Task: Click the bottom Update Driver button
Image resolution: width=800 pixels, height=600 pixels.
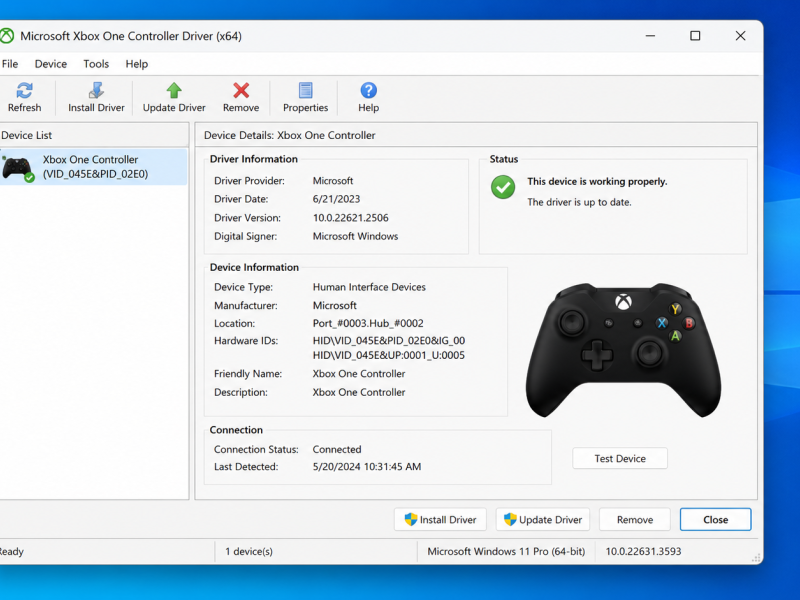Action: 542,519
